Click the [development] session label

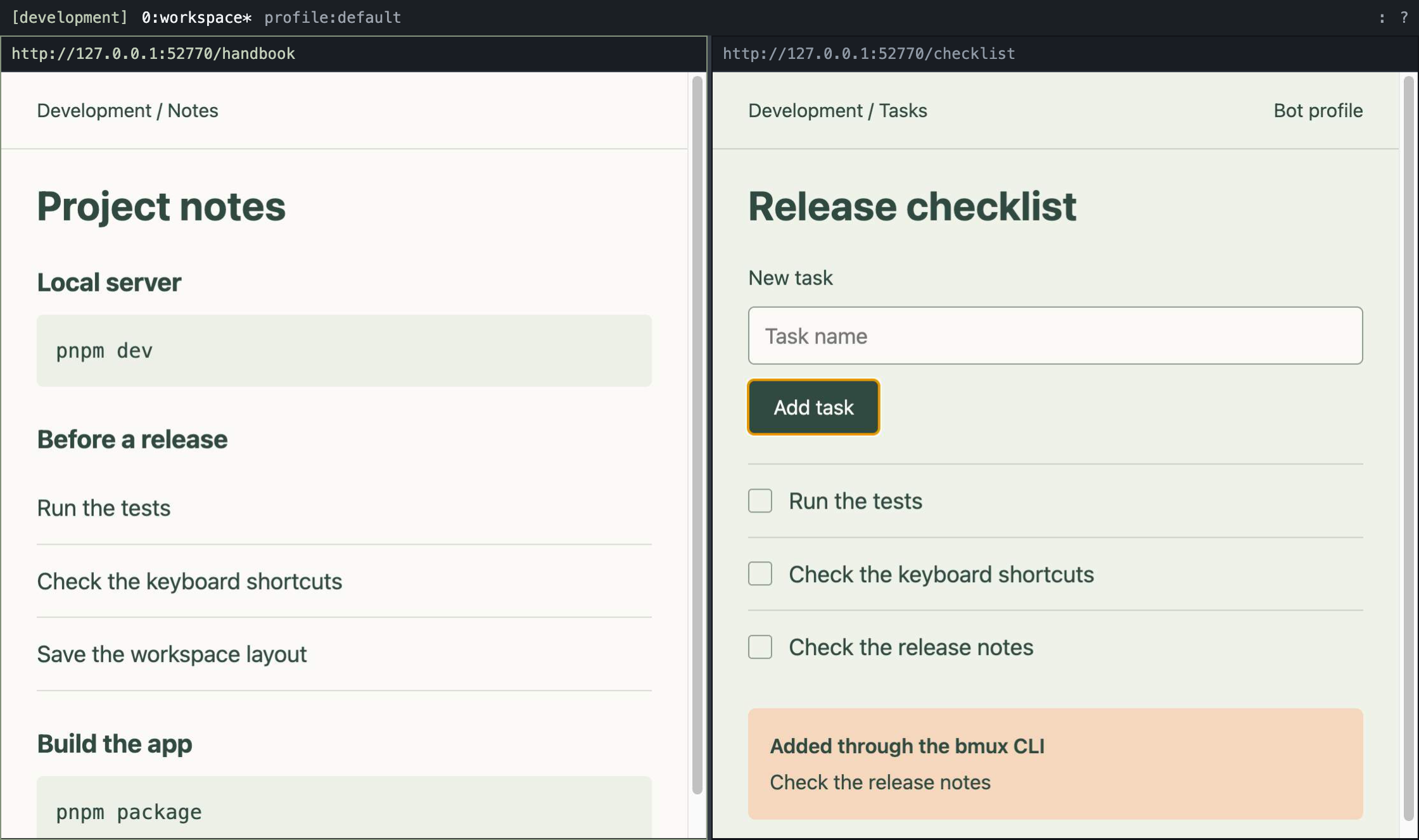(70, 17)
